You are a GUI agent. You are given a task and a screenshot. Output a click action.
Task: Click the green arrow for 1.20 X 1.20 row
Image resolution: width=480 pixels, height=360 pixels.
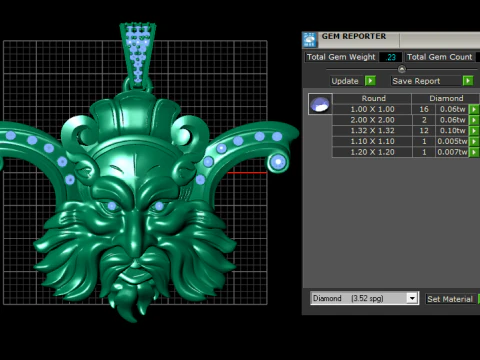click(474, 152)
